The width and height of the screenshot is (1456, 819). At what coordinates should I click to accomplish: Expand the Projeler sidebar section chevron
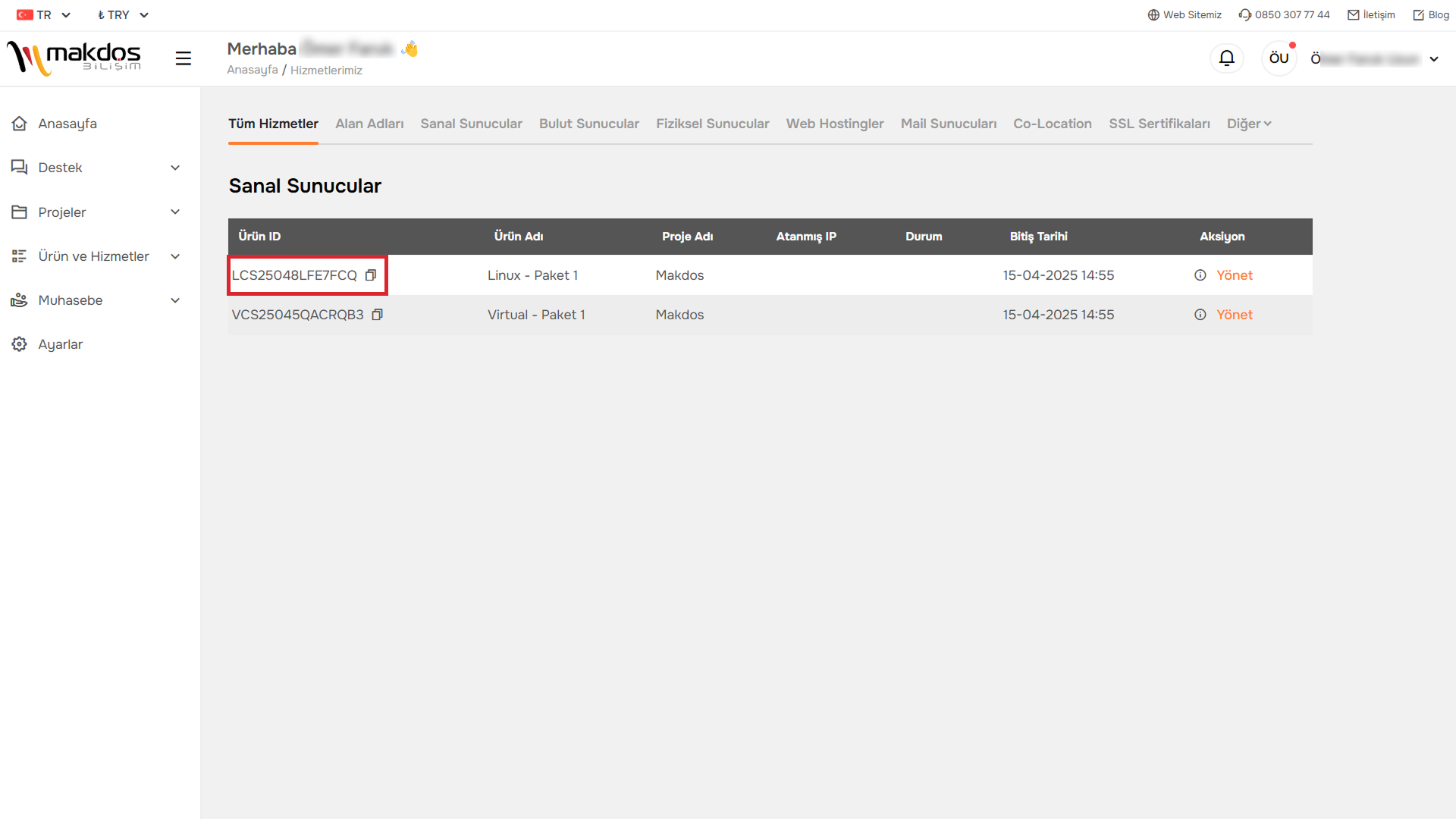click(175, 212)
